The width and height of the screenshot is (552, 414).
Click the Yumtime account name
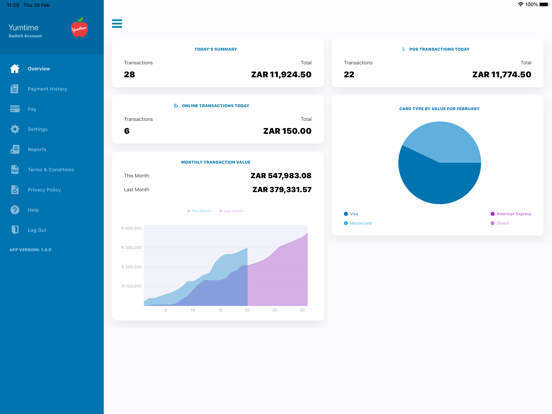[x=23, y=27]
